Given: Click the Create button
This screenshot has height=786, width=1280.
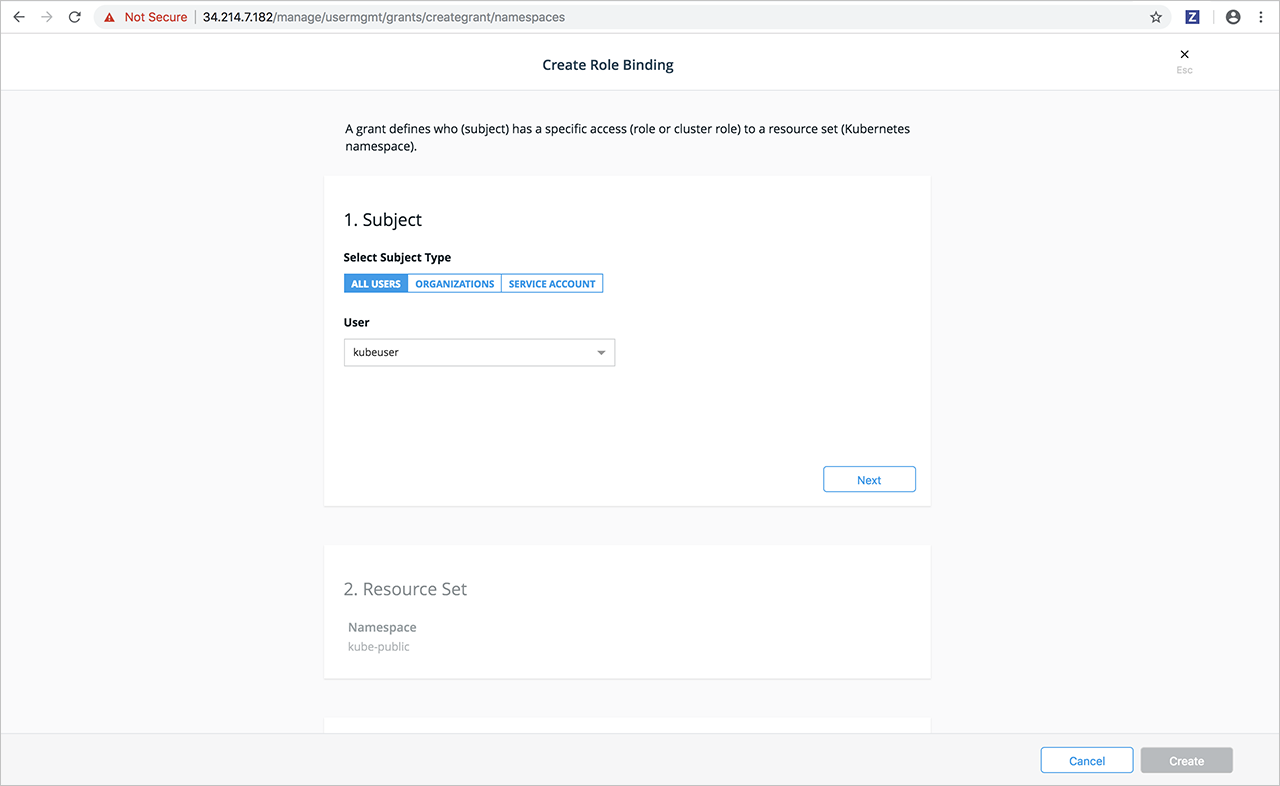Looking at the screenshot, I should (x=1186, y=761).
